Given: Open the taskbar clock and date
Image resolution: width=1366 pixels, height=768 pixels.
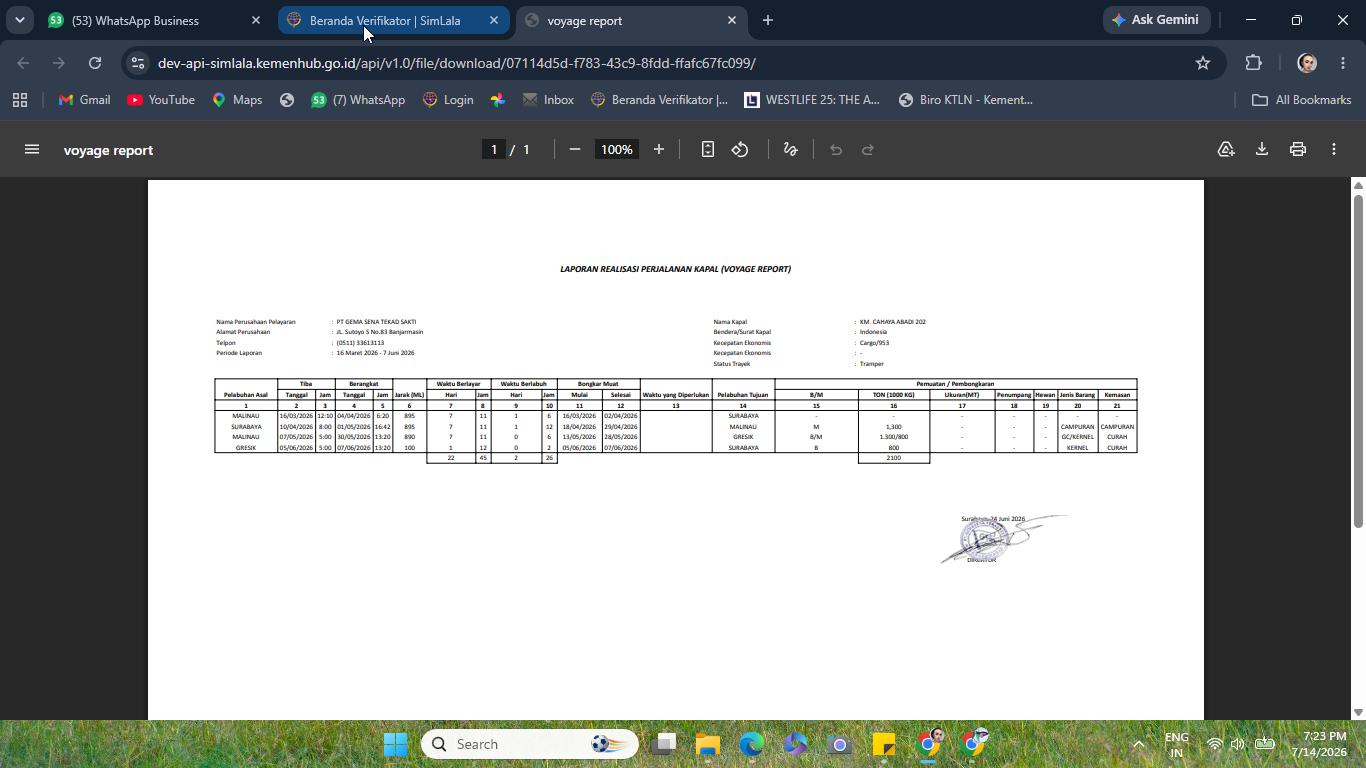Looking at the screenshot, I should tap(1318, 744).
